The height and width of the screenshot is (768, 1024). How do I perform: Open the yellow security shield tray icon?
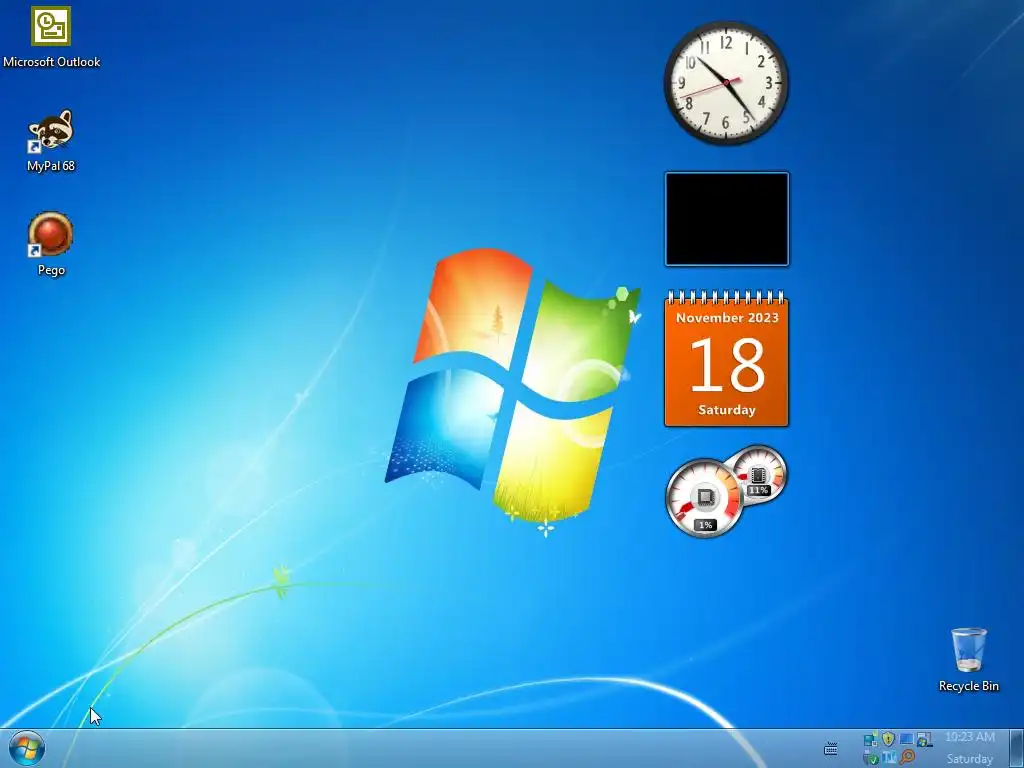888,739
